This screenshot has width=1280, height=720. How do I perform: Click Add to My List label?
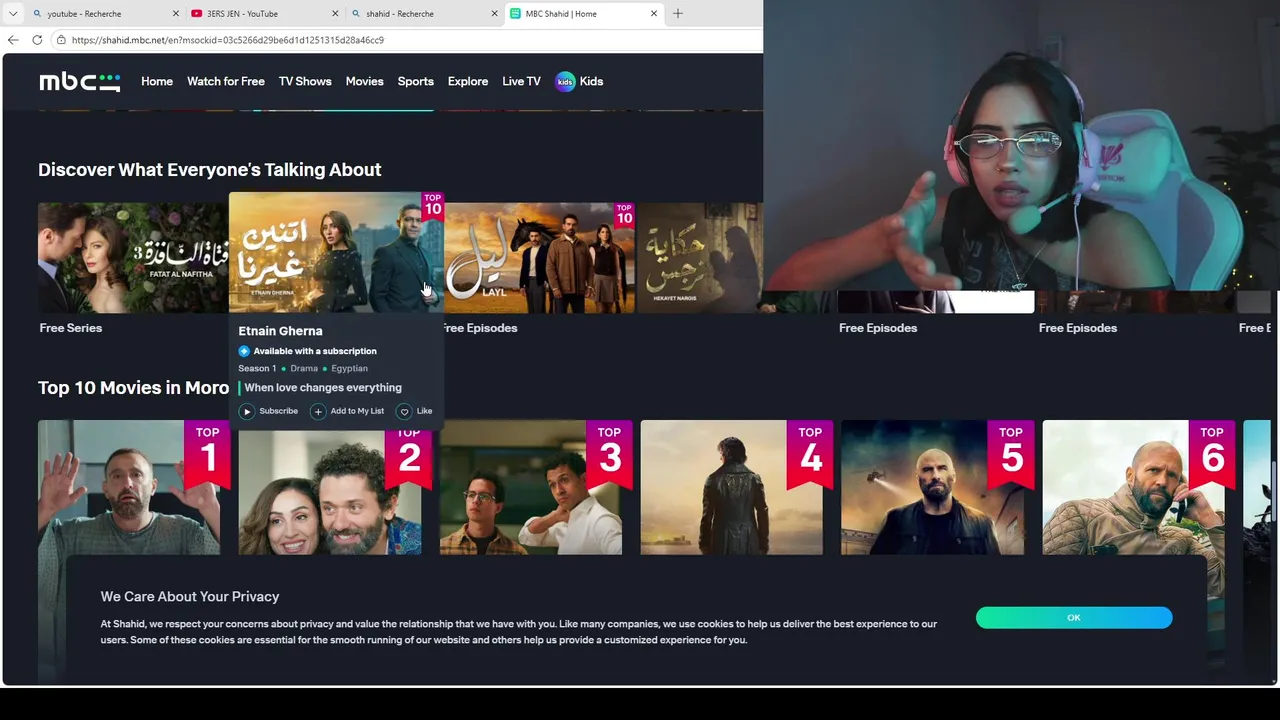[x=357, y=411]
